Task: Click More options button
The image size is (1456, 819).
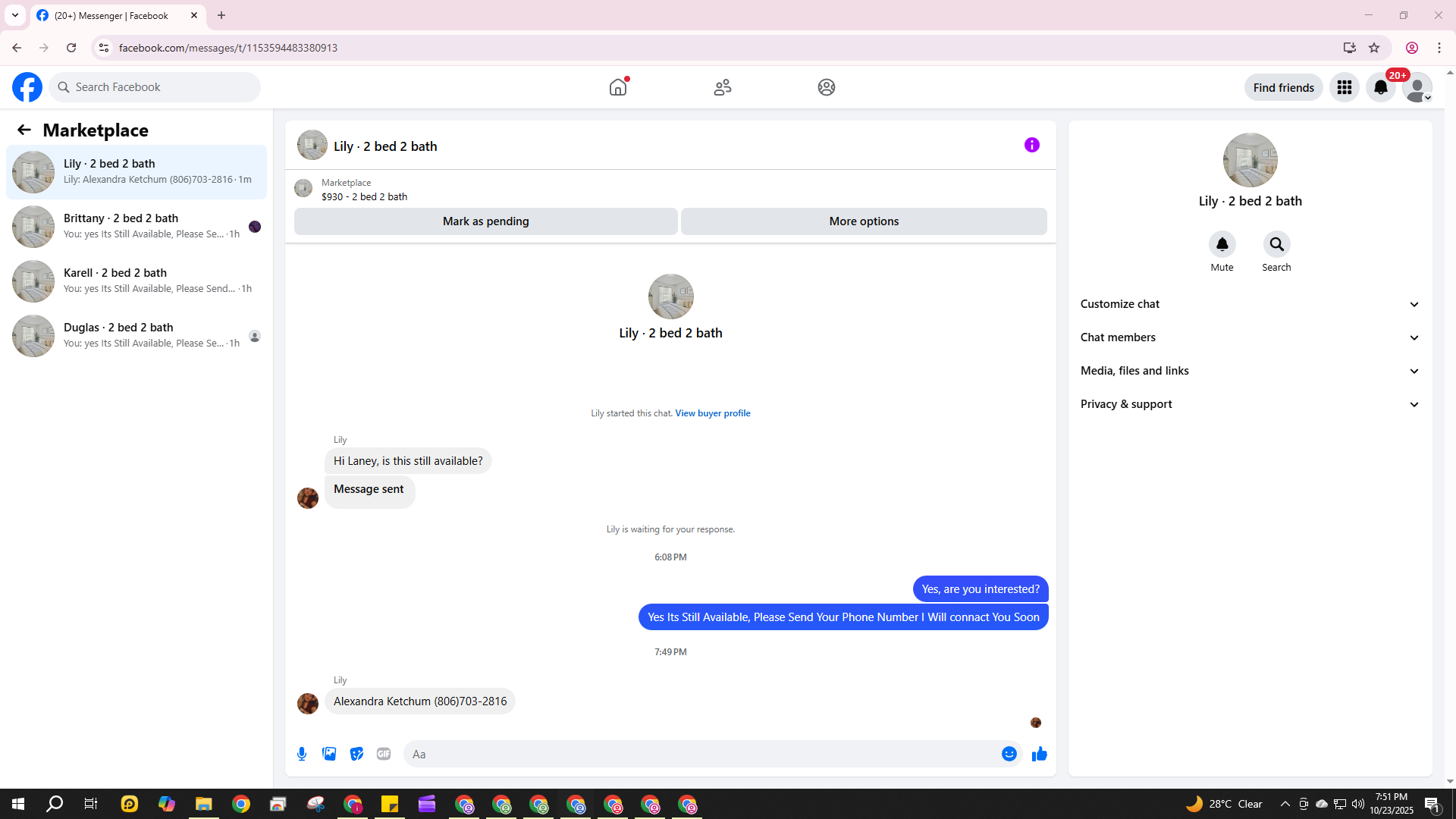Action: tap(863, 221)
